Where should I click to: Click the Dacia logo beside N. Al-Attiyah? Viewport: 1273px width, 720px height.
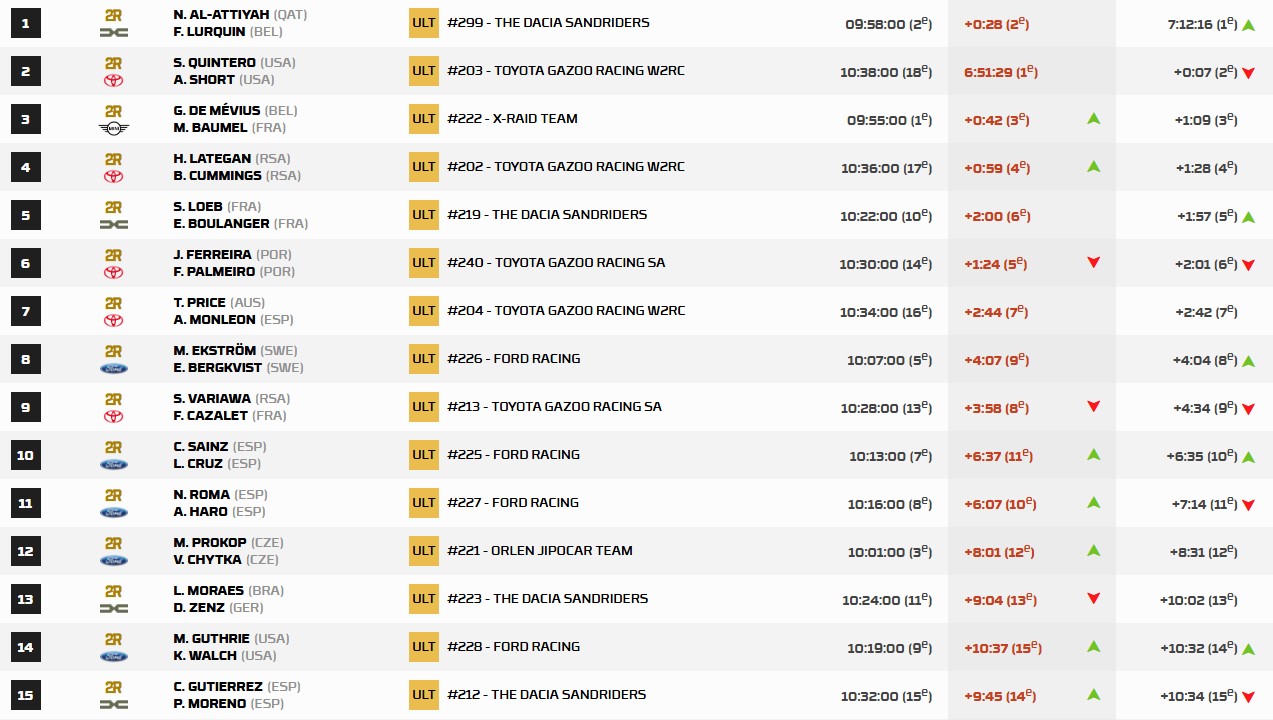click(x=113, y=33)
